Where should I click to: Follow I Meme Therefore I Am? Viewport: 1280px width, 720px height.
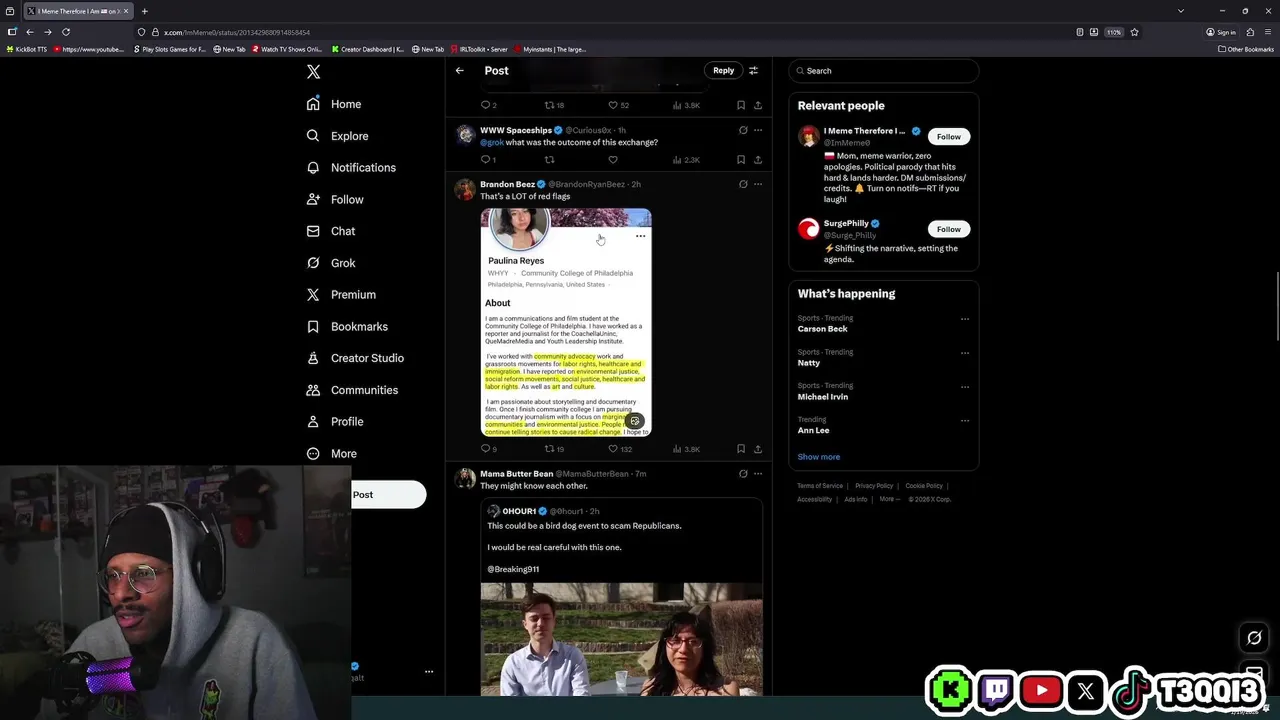(949, 137)
